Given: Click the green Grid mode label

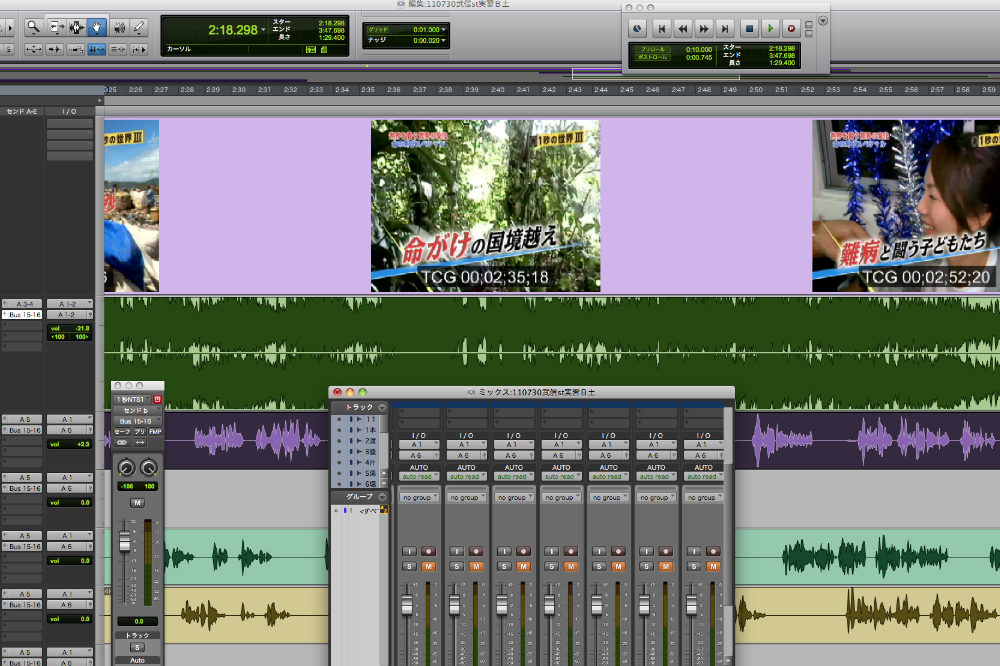Looking at the screenshot, I should tap(378, 29).
